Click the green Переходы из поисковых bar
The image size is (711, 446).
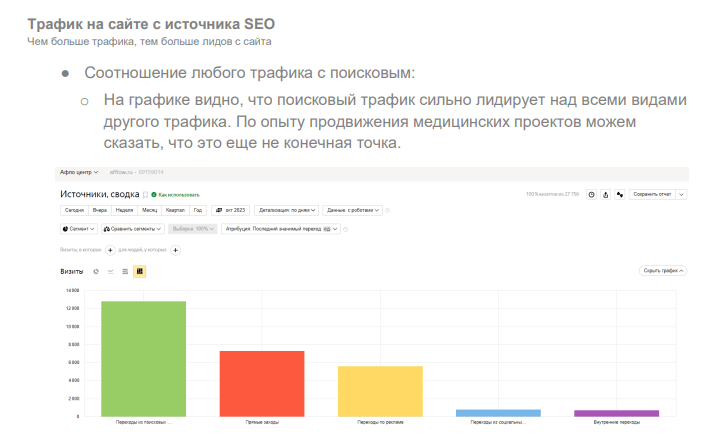143,359
